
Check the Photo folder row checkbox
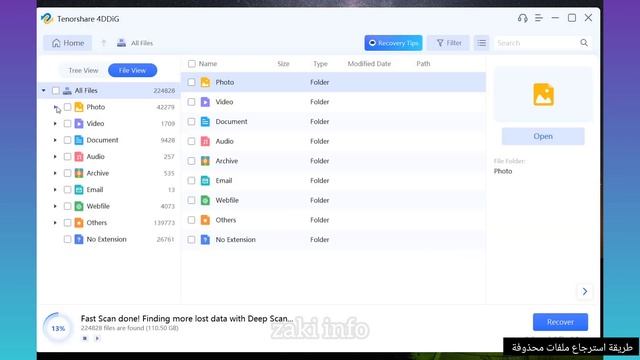click(x=191, y=82)
